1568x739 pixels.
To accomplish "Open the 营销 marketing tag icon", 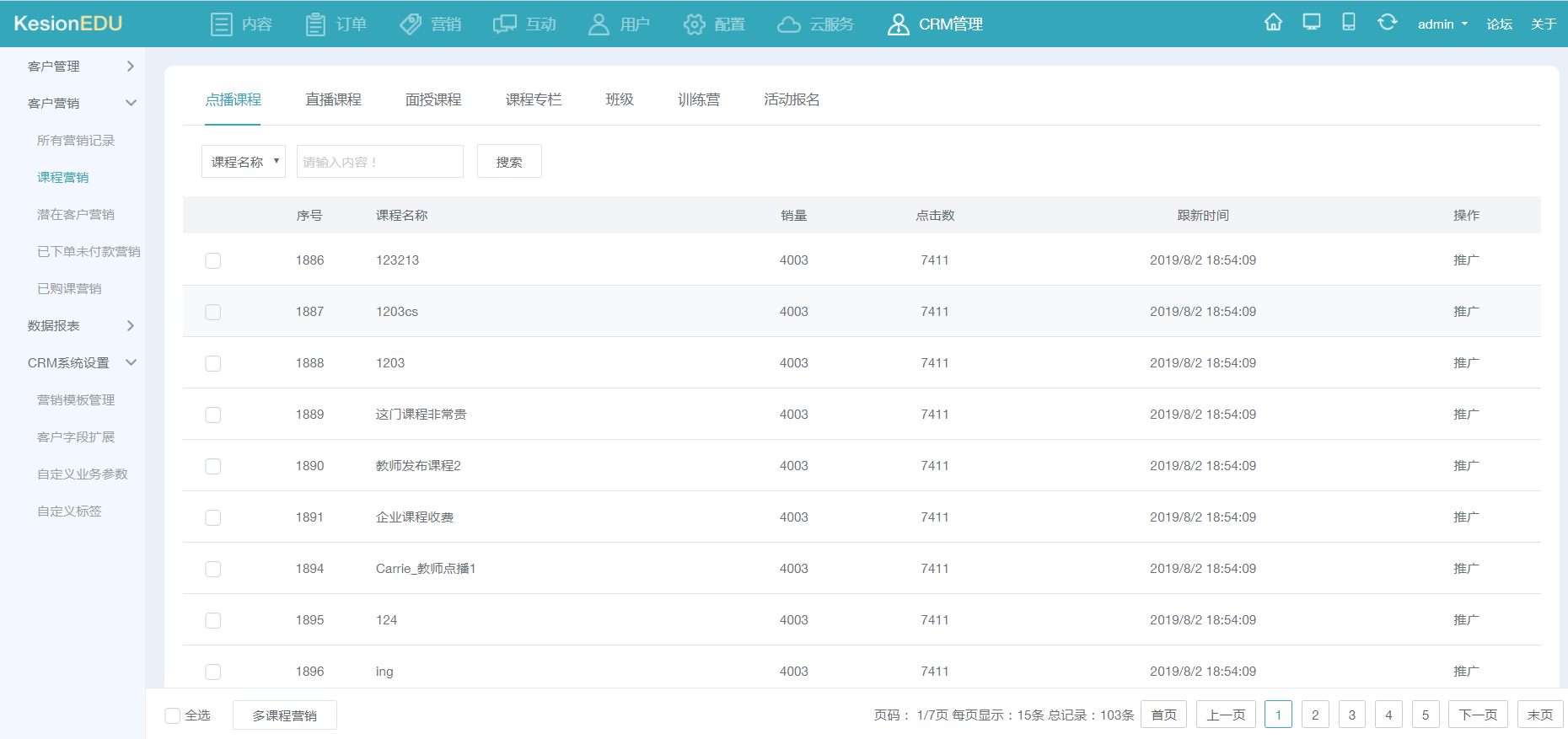I will point(411,24).
